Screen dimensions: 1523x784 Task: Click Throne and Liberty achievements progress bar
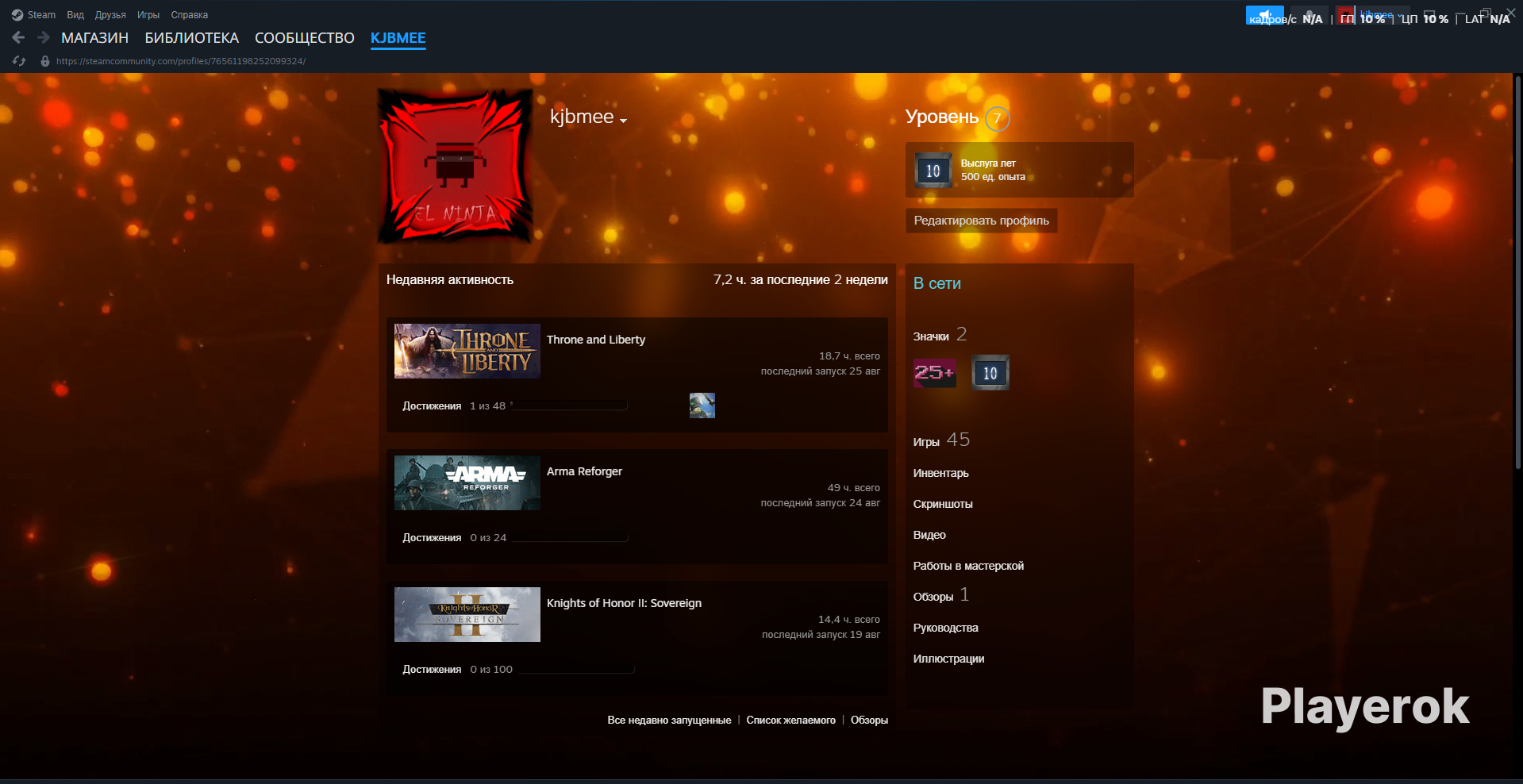569,405
